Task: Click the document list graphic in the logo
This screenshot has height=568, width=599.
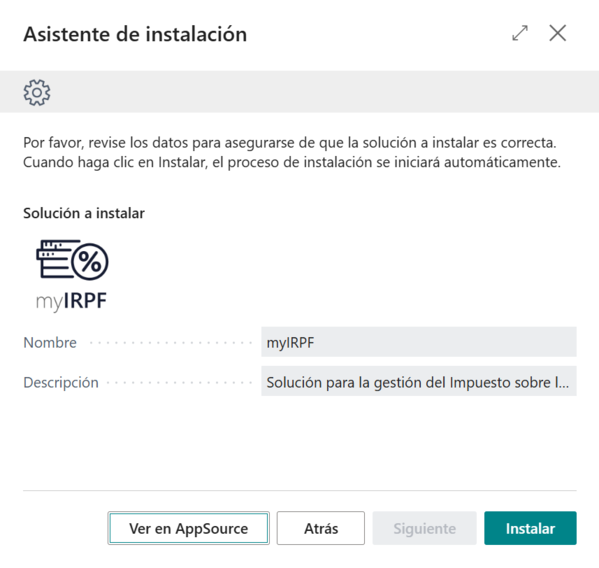Action: point(54,259)
